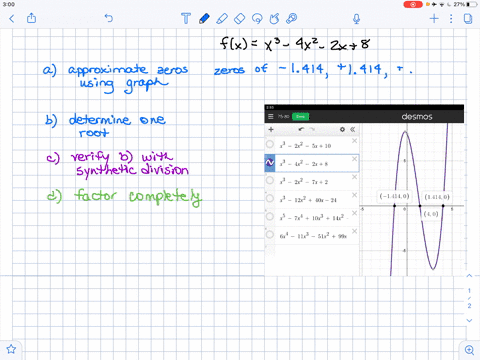Go back with the left chevron
480x360 pixels.
click(x=12, y=18)
